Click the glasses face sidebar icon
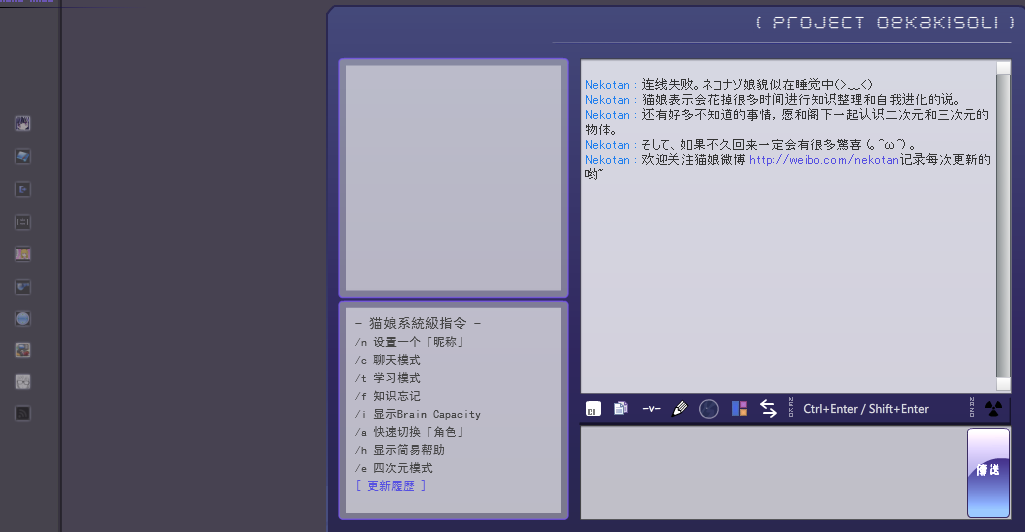This screenshot has width=1025, height=532. 23,382
